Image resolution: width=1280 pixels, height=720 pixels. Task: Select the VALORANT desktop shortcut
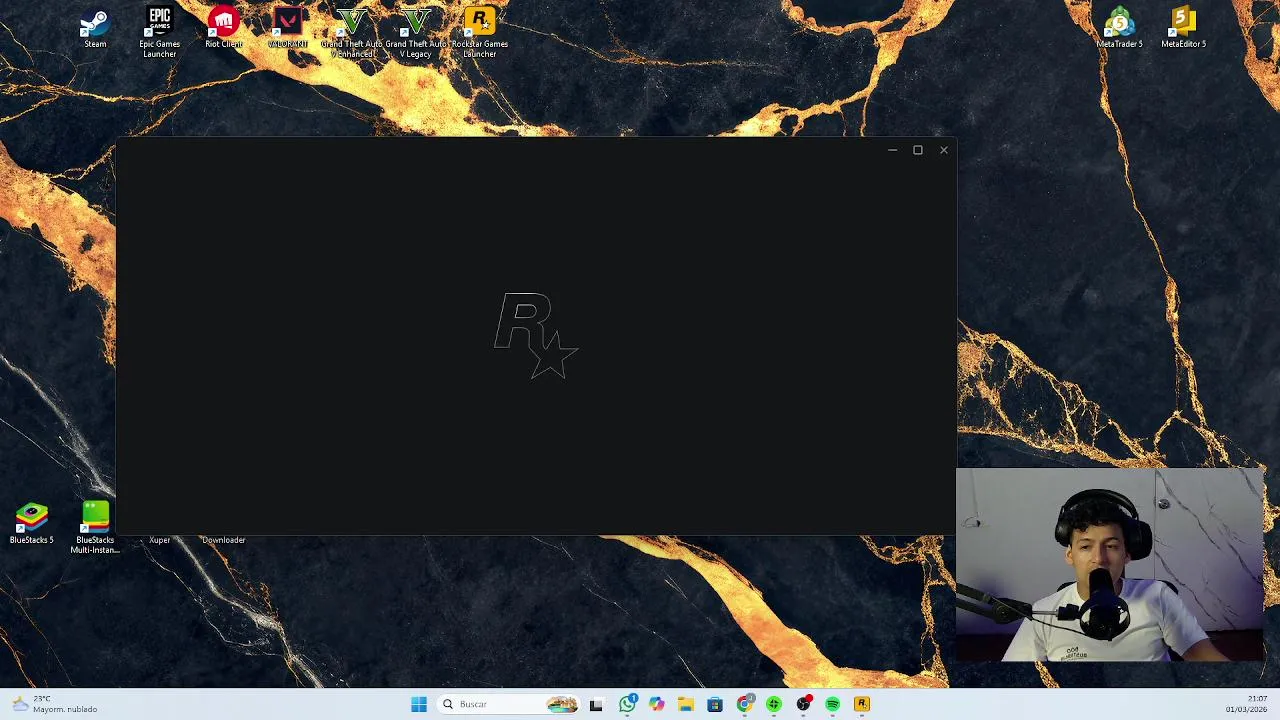[288, 28]
